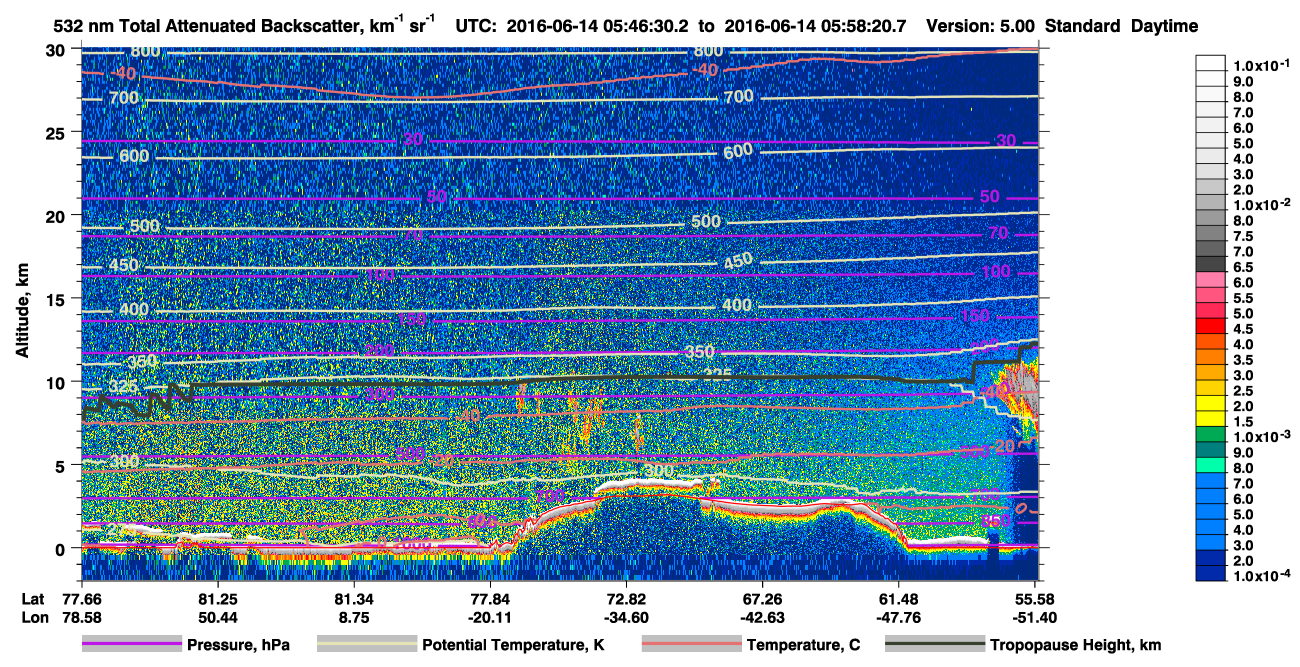This screenshot has width=1300, height=667.
Task: Click the 'Lat' row label
Action: (x=33, y=598)
